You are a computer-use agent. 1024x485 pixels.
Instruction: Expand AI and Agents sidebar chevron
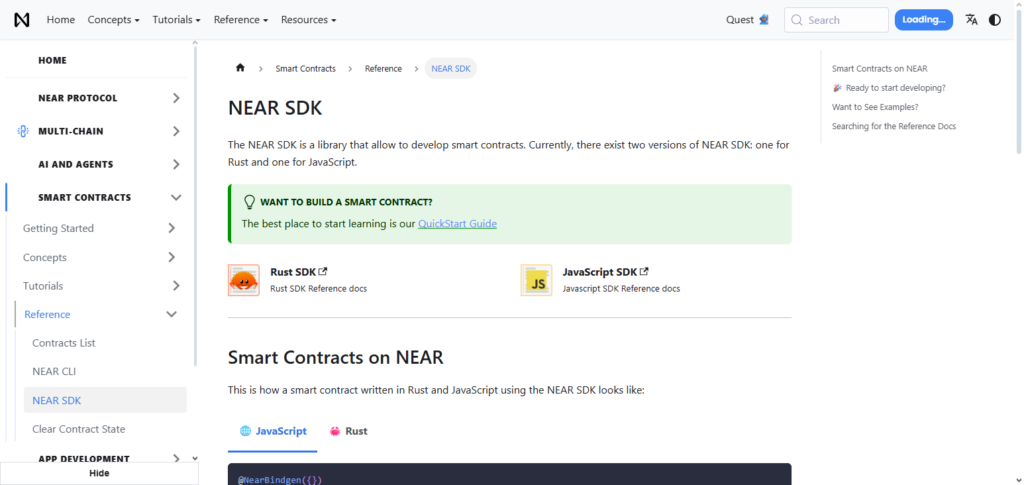pos(176,164)
